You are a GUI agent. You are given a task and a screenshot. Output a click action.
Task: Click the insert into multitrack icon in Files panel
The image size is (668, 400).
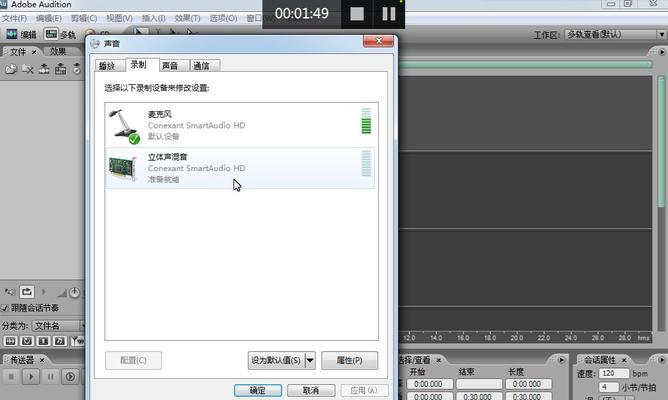(44, 69)
